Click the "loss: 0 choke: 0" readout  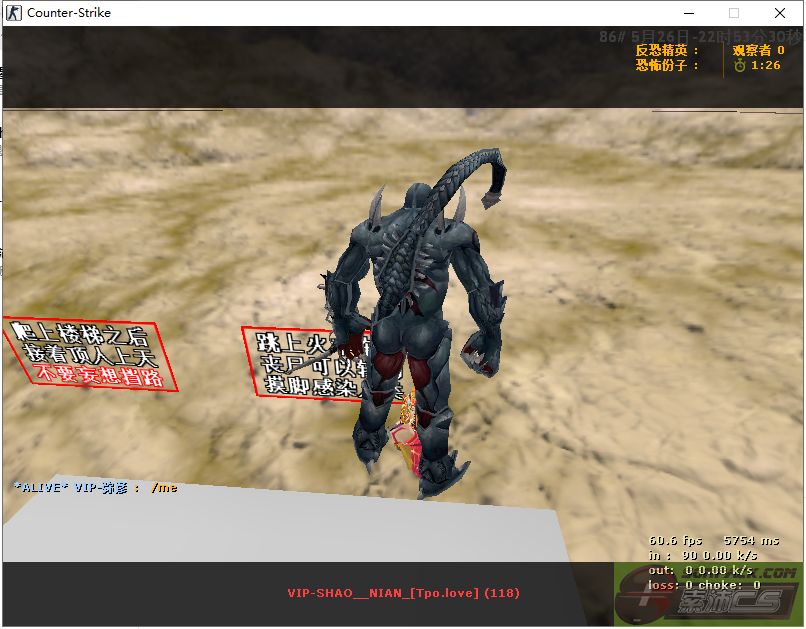pos(705,585)
